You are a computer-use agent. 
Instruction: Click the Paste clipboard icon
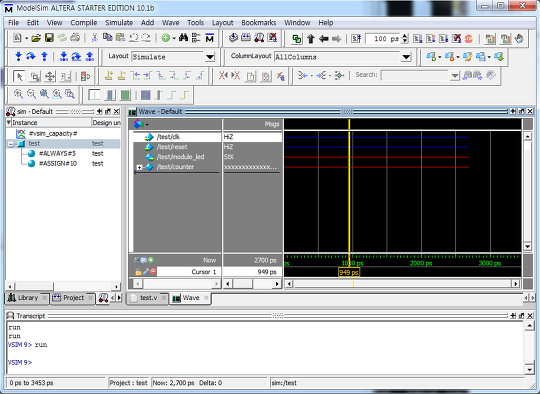point(120,38)
